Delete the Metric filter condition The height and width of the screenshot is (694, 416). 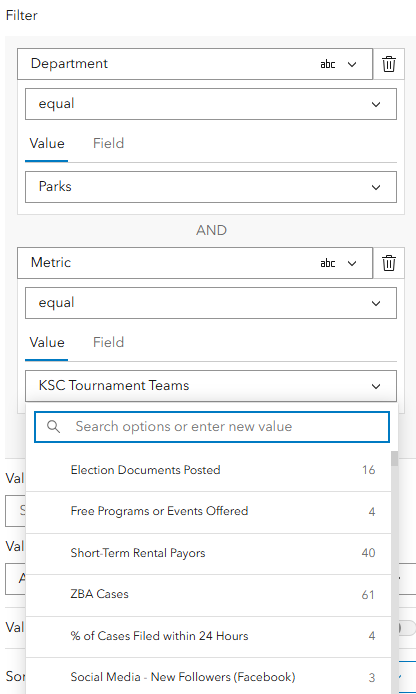point(389,263)
